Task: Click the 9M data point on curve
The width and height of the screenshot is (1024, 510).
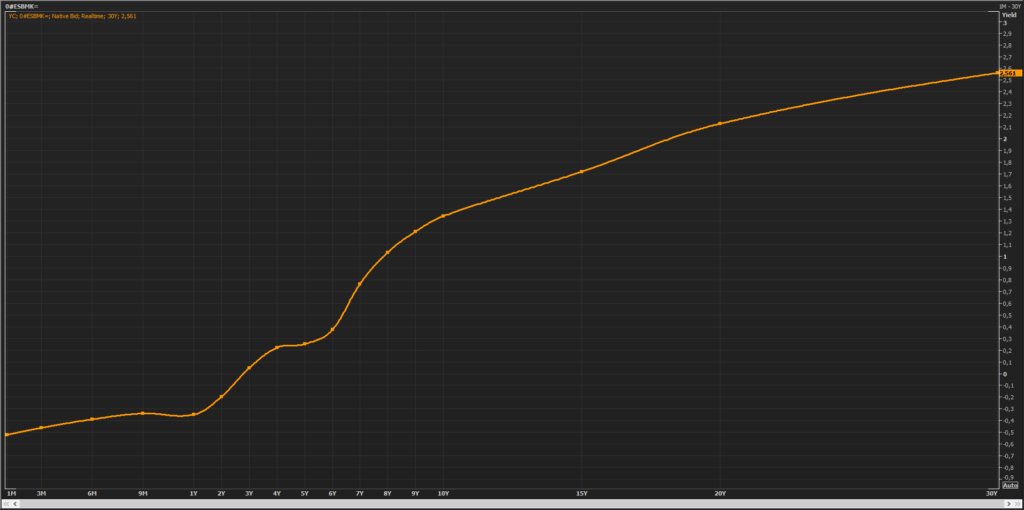Action: pyautogui.click(x=143, y=413)
